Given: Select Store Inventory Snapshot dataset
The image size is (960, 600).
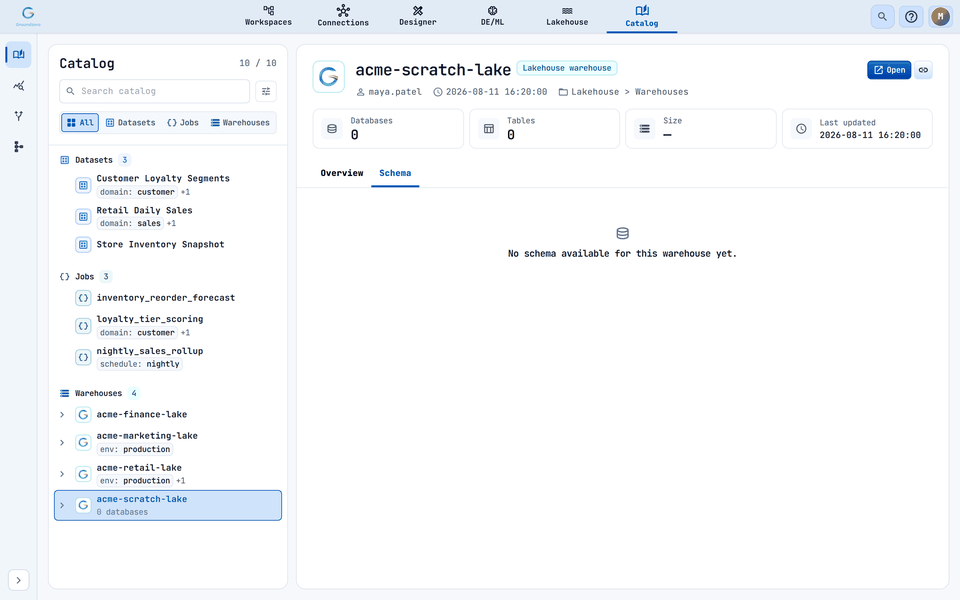Looking at the screenshot, I should click(x=168, y=244).
